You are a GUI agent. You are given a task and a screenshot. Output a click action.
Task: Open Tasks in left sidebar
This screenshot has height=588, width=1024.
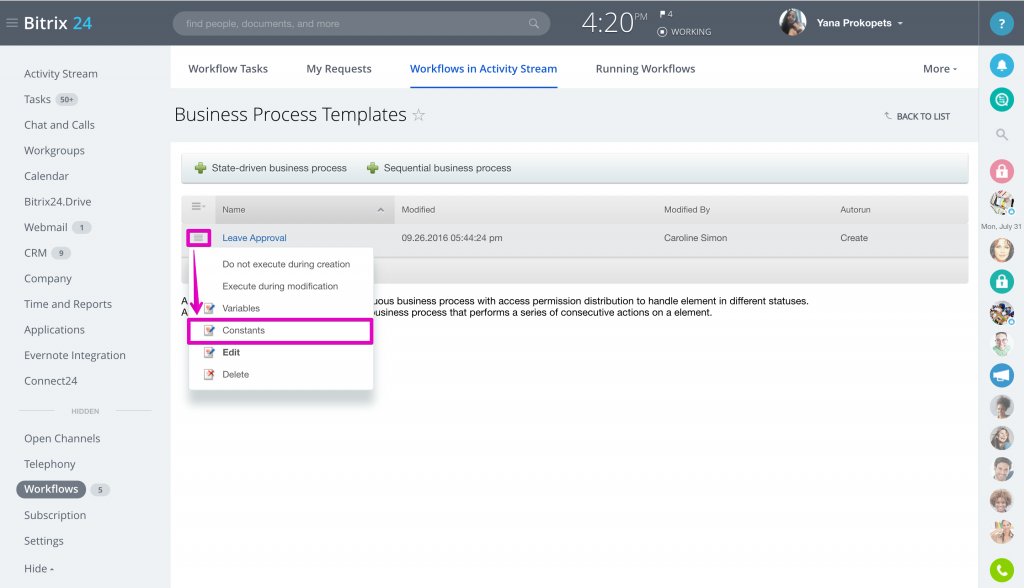point(37,99)
